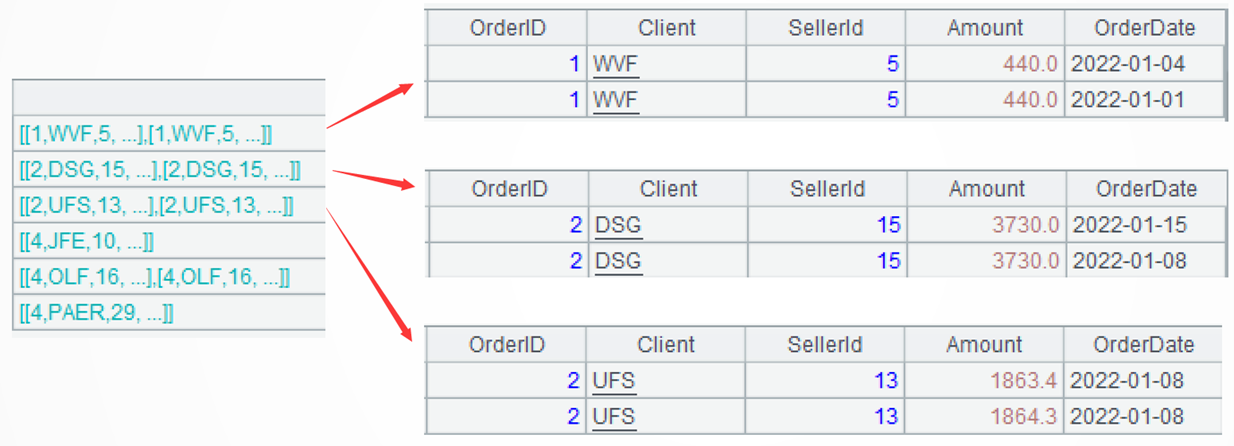This screenshot has width=1234, height=446.
Task: Click the 2022-01-01 order date cell
Action: point(1128,99)
